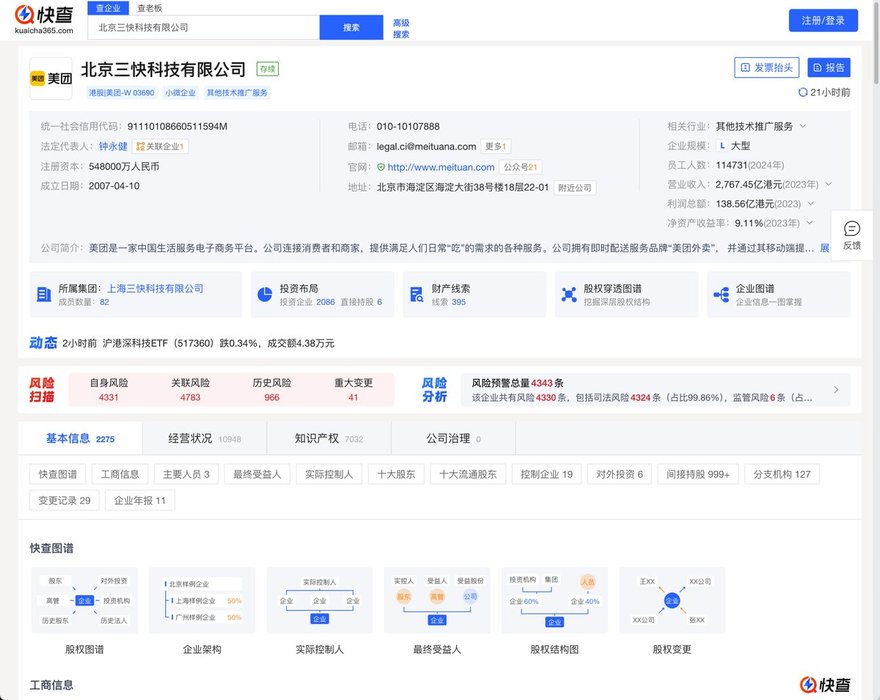Viewport: 880px width, 700px height.
Task: Open the 高级搜索 link
Action: click(401, 29)
